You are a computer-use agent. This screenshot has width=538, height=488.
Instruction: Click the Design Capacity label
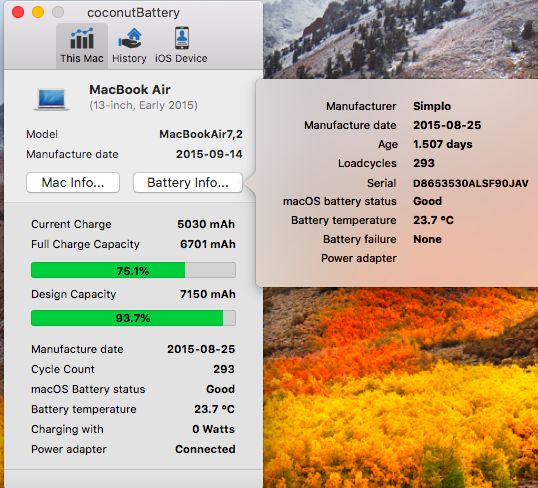(x=73, y=294)
